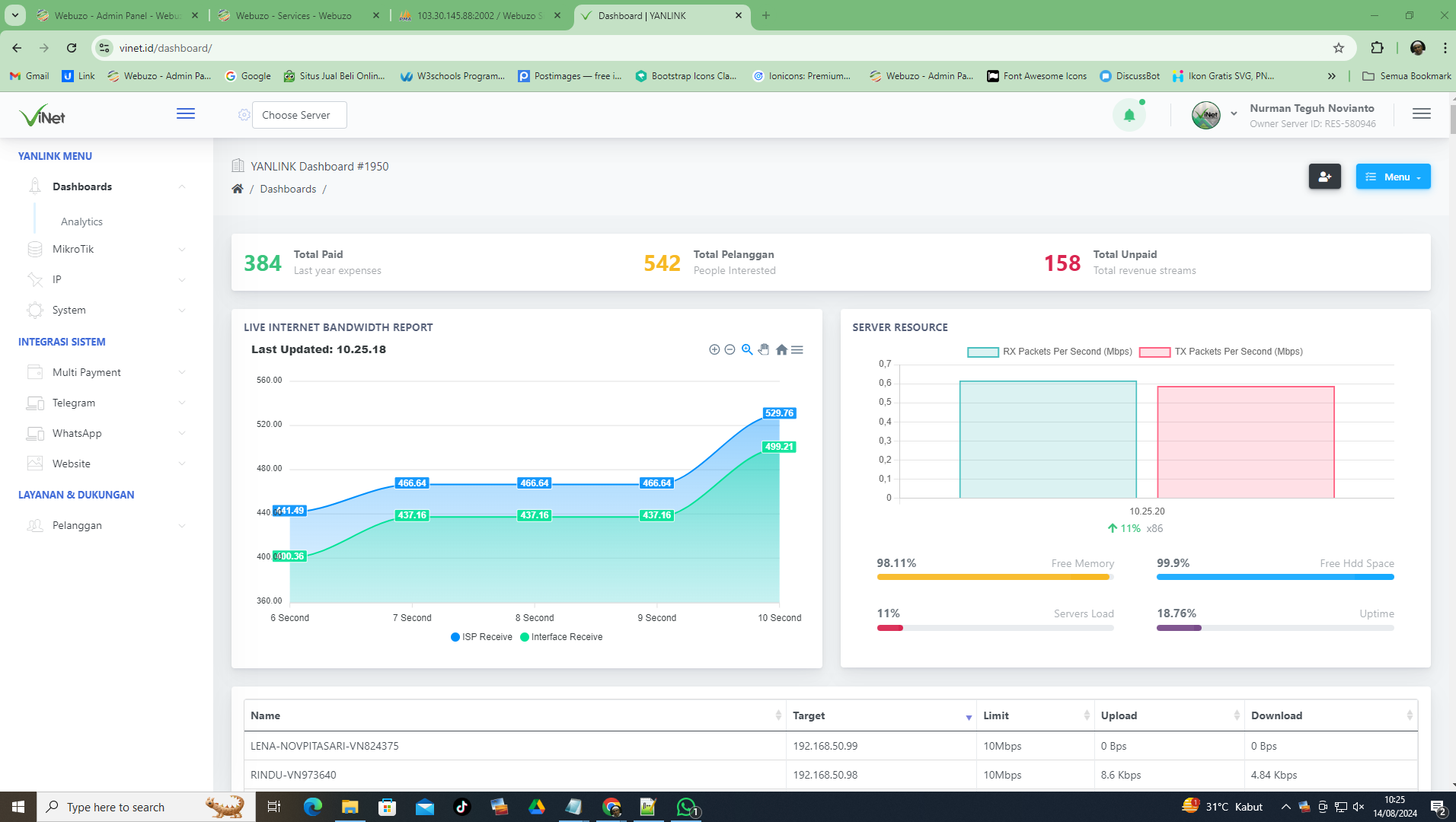Image resolution: width=1456 pixels, height=822 pixels.
Task: Click the ViNet logo
Action: tap(42, 115)
